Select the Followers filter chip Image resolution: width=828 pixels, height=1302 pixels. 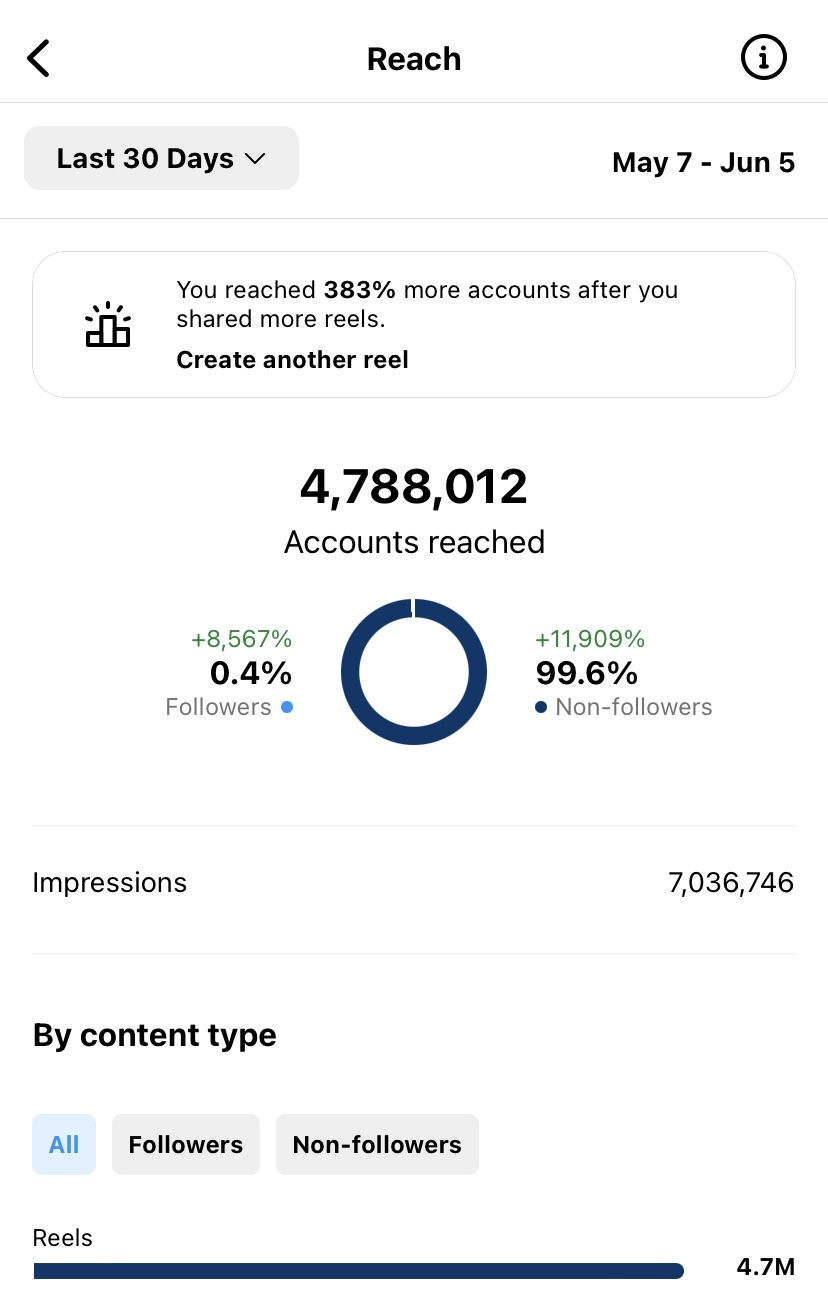click(186, 1144)
